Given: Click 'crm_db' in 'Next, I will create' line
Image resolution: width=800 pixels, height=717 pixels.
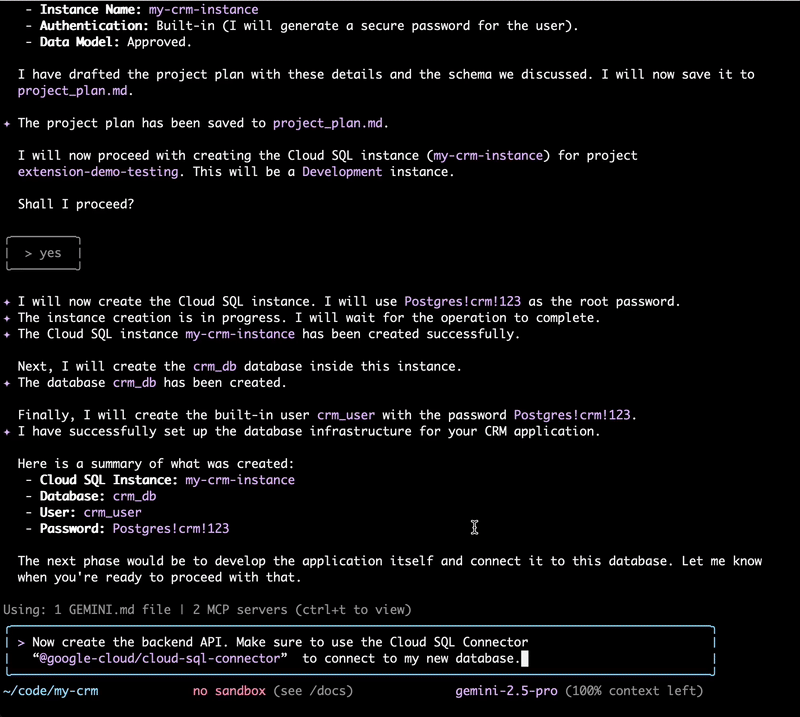Looking at the screenshot, I should [215, 366].
